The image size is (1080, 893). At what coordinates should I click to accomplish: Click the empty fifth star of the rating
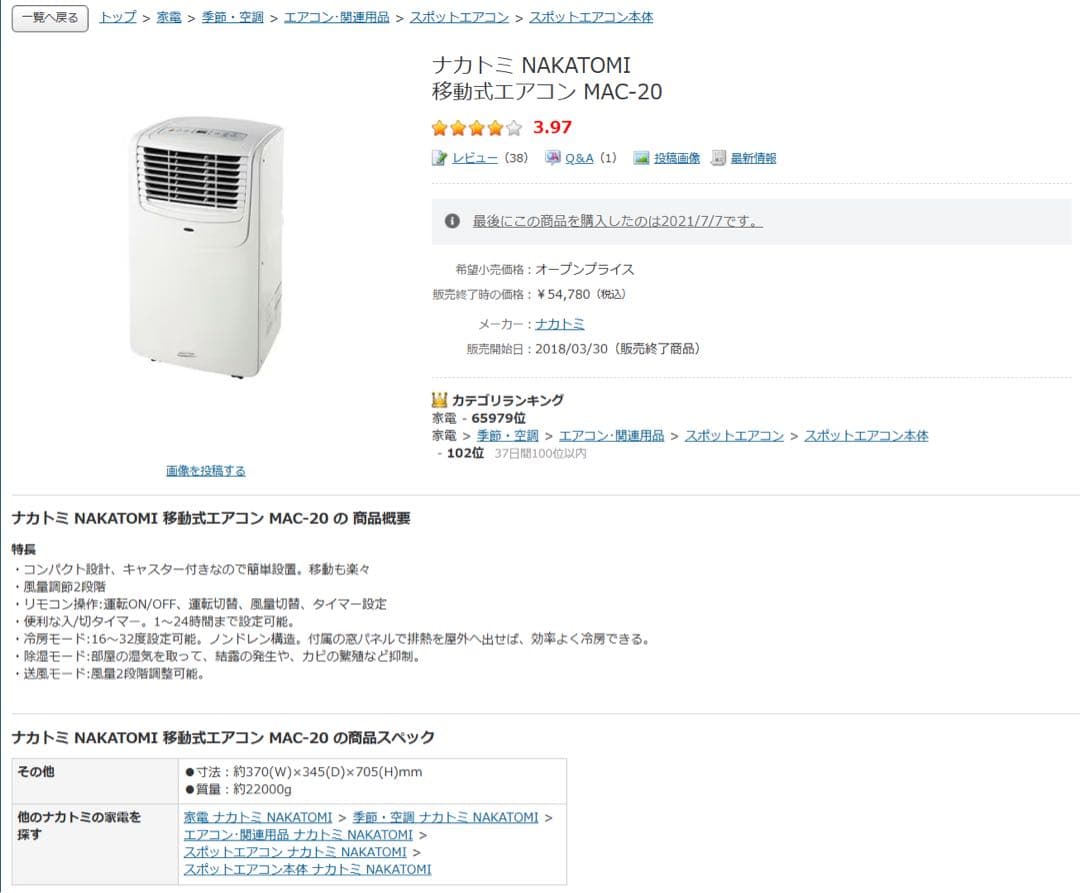click(512, 128)
